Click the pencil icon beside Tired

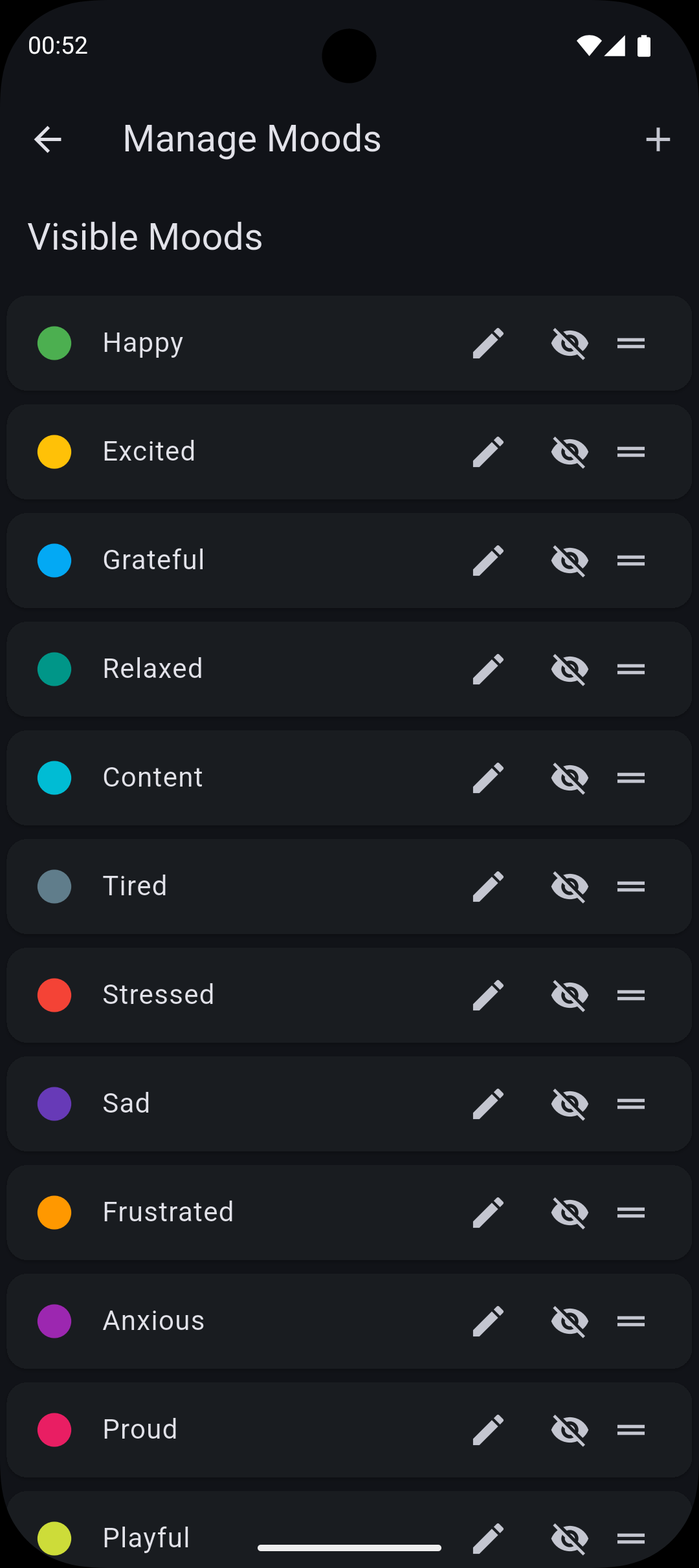pyautogui.click(x=488, y=886)
